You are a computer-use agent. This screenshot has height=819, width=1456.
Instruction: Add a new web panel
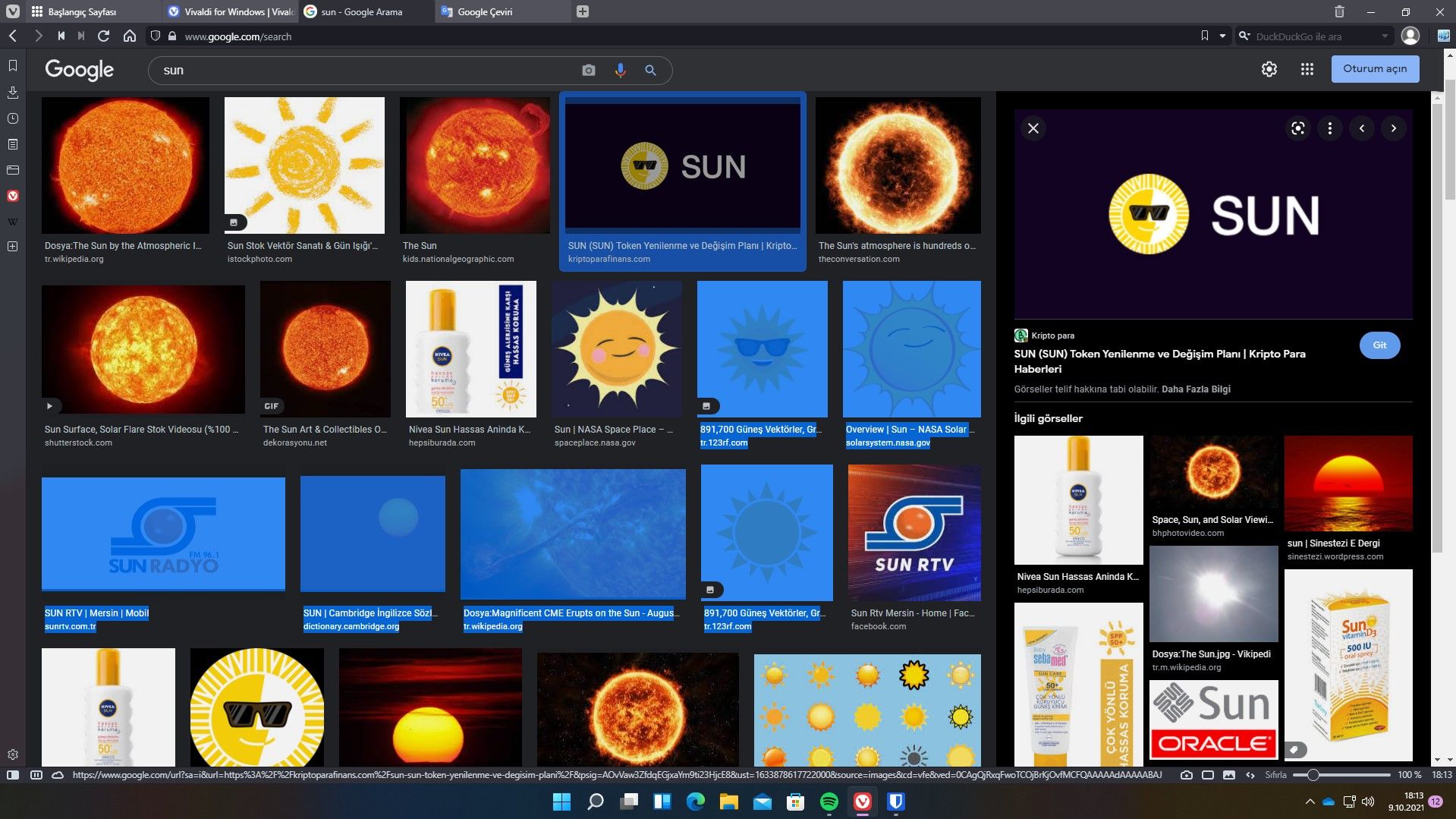tap(13, 247)
